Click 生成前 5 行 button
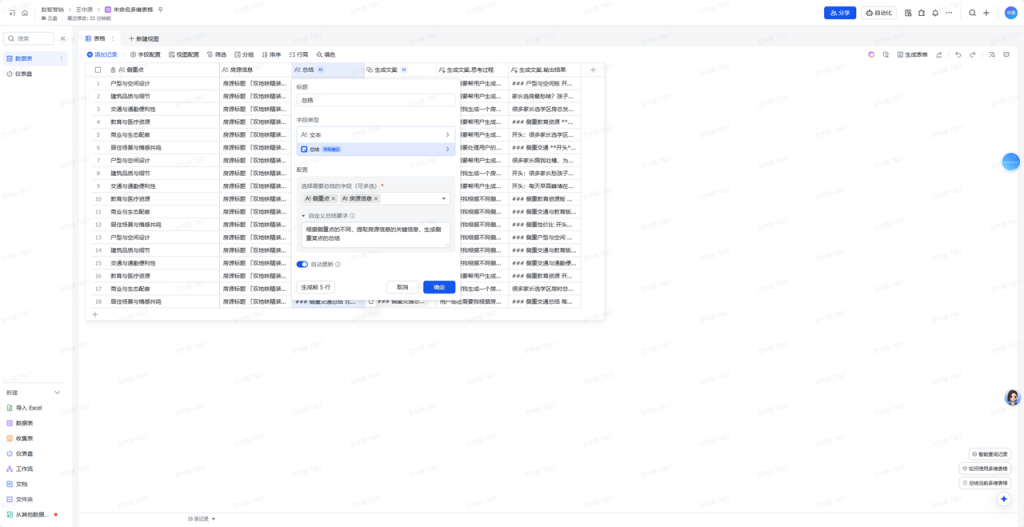Screen dimensions: 1024x527 [316, 287]
